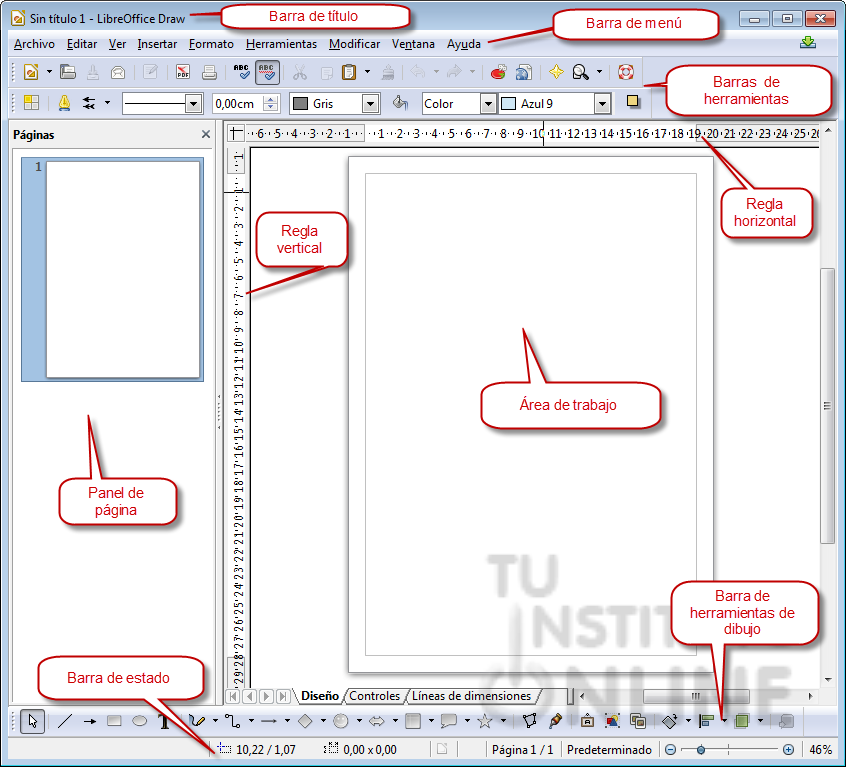Select the Curve drawing tool
The image size is (846, 767).
pos(197,721)
